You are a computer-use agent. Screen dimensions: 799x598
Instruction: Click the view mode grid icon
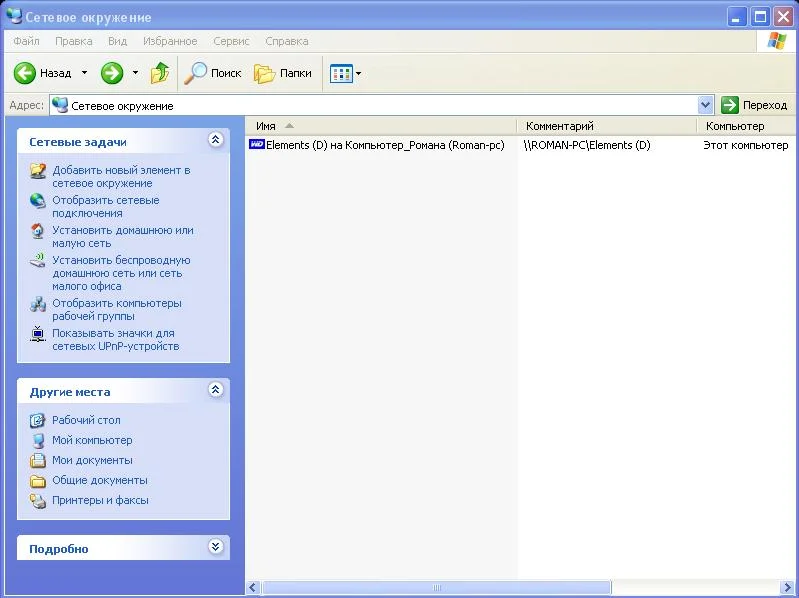click(341, 73)
